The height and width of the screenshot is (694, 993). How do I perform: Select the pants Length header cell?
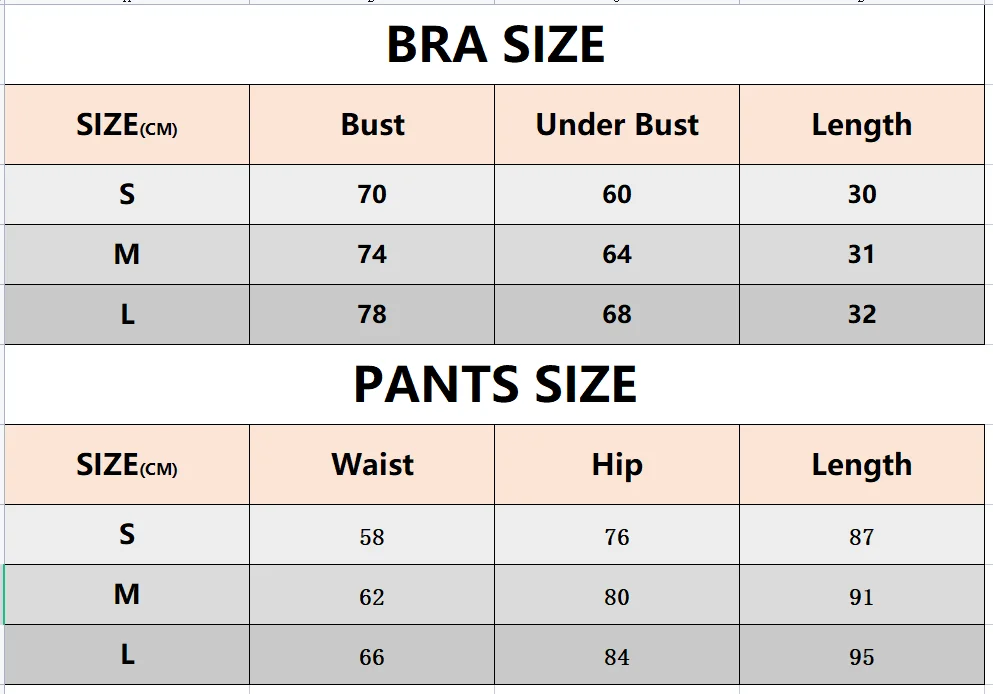pos(862,465)
